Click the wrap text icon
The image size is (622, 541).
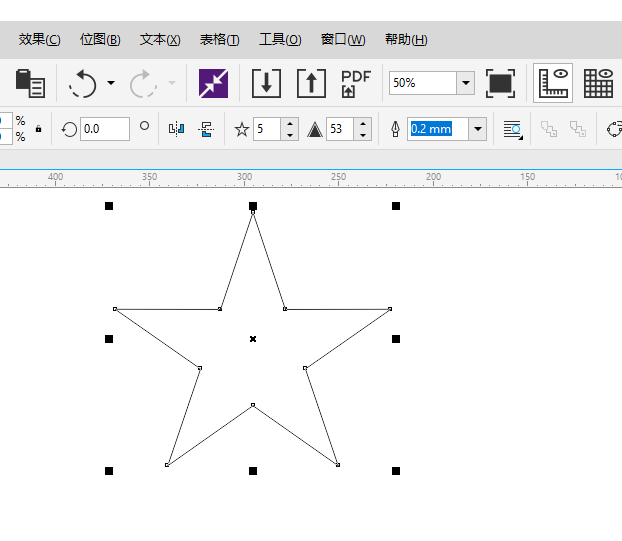coord(513,130)
